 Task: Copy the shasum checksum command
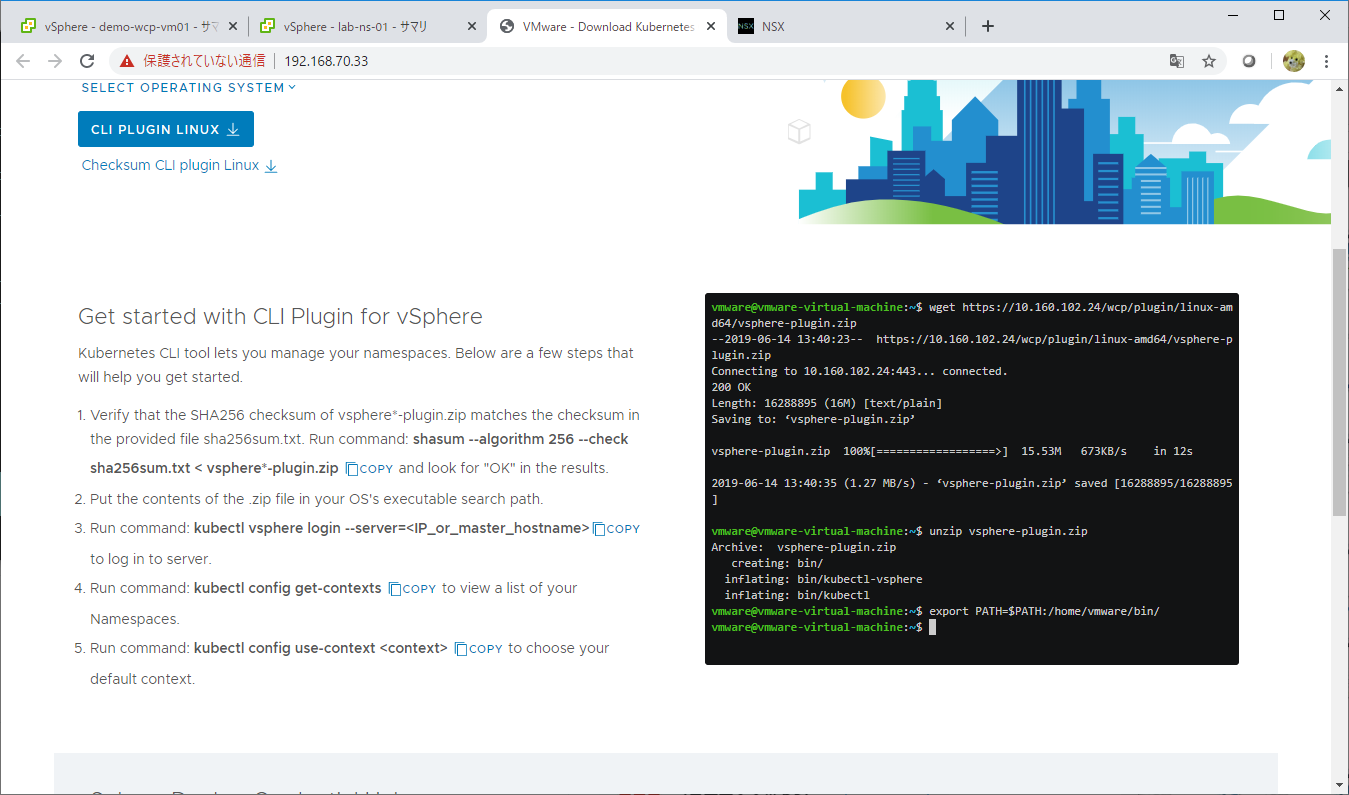(x=370, y=469)
